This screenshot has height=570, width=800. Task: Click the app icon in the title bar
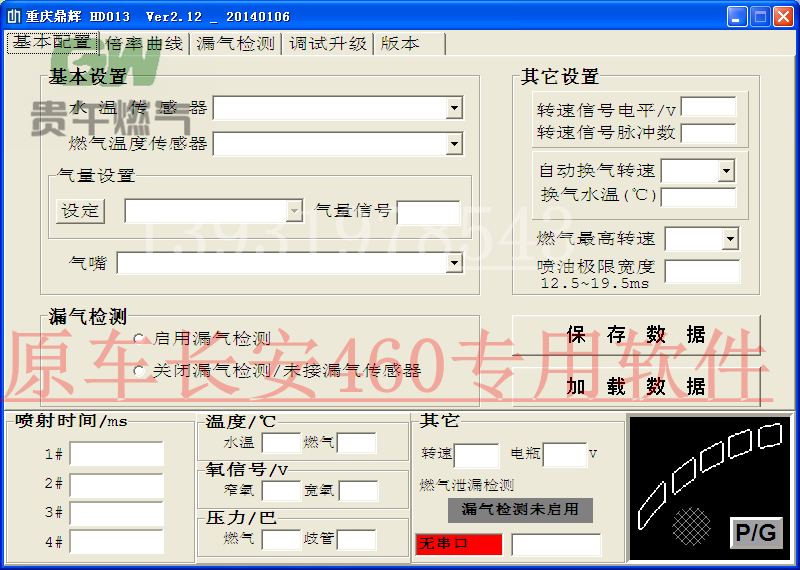tap(14, 16)
